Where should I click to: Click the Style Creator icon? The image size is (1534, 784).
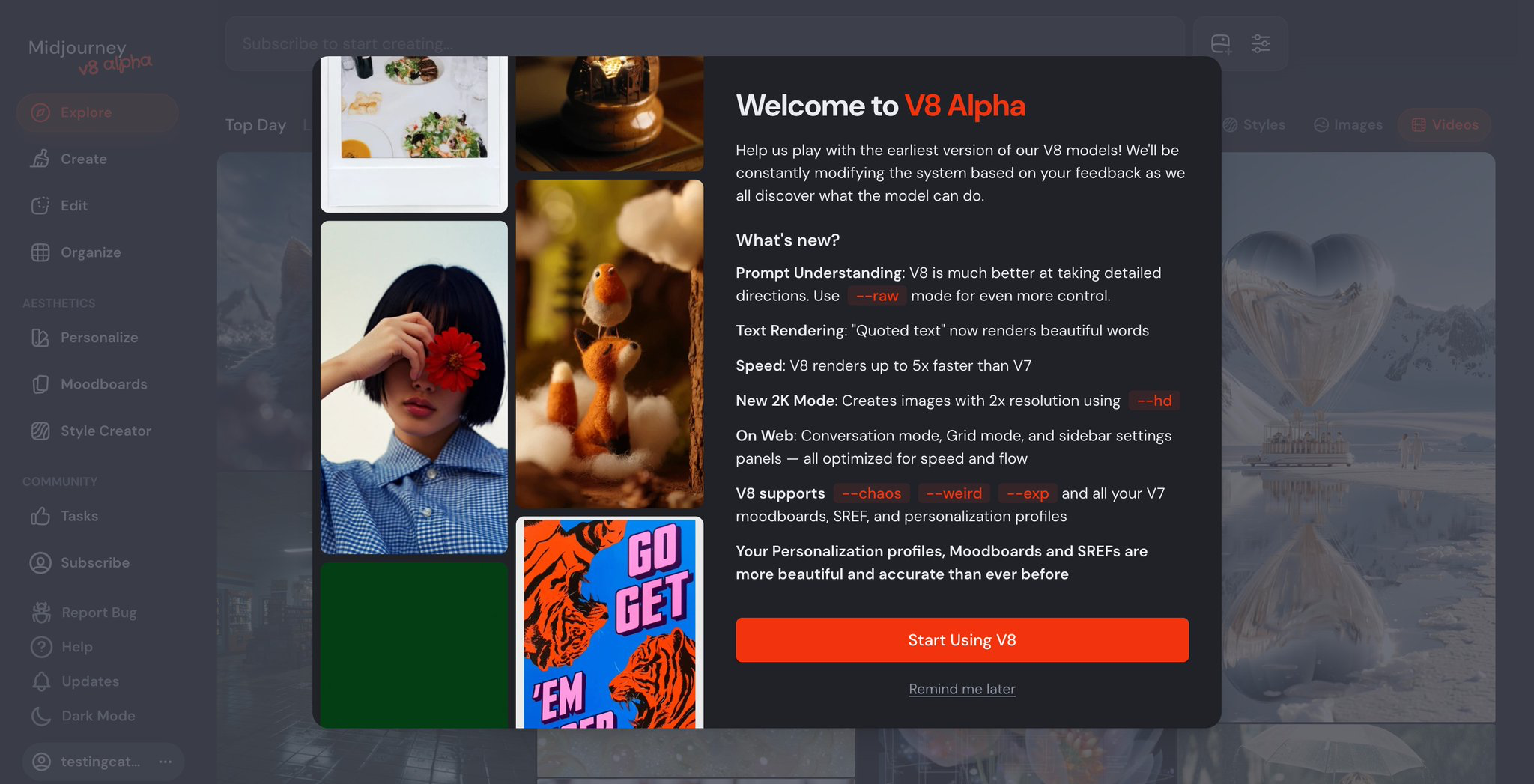click(40, 431)
